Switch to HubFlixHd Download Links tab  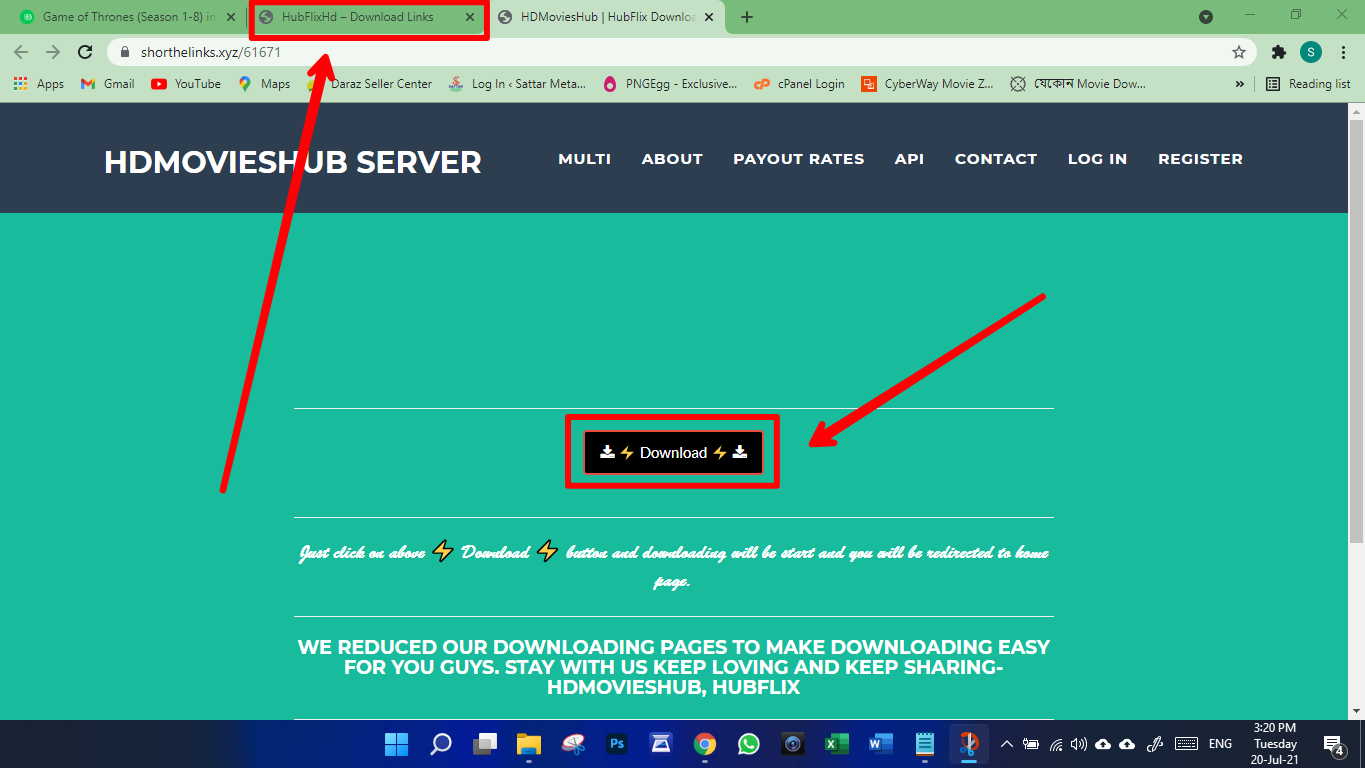pos(357,17)
